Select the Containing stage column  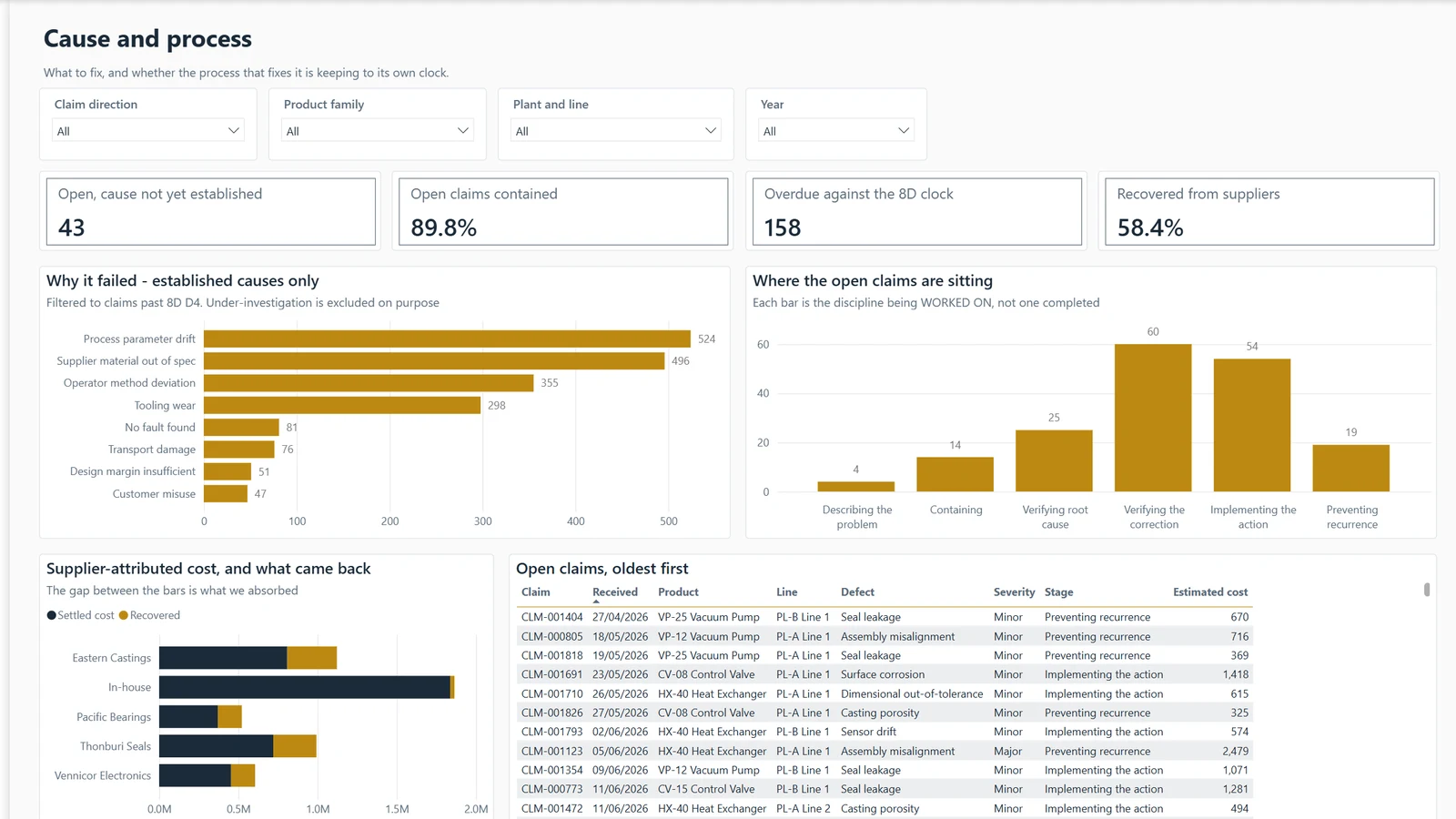955,475
